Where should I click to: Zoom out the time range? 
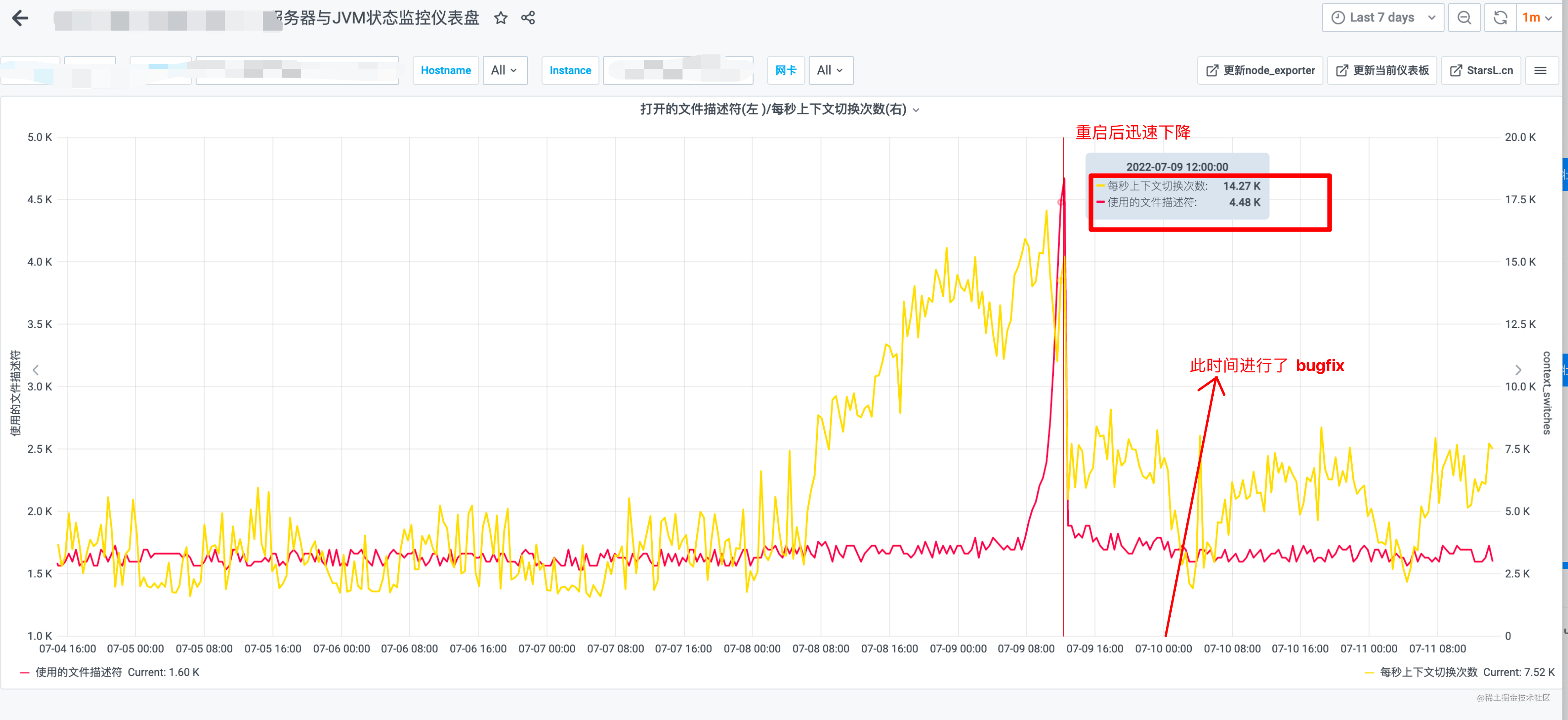[x=1464, y=18]
